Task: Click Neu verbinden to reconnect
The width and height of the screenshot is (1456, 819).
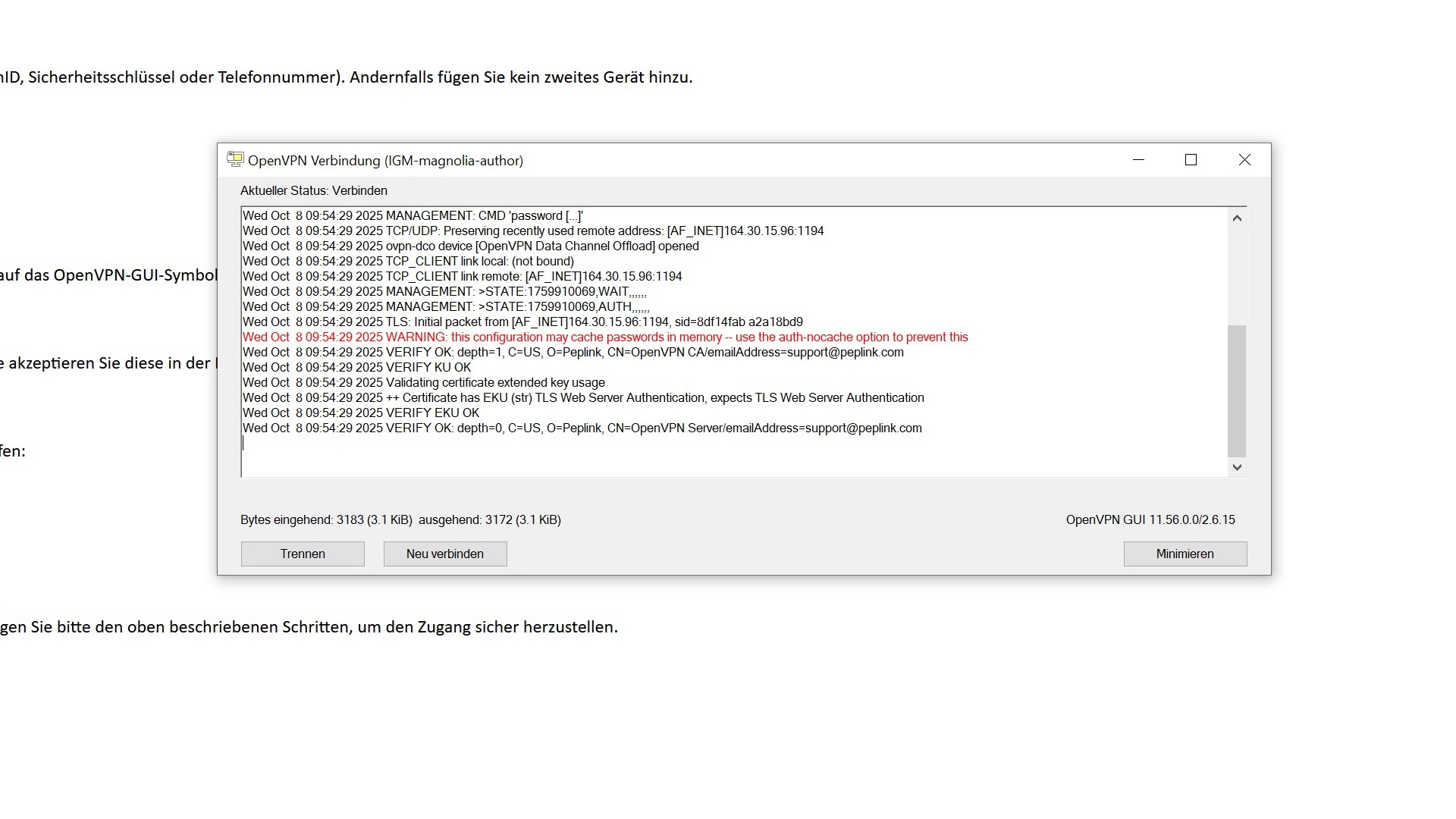Action: [x=445, y=554]
